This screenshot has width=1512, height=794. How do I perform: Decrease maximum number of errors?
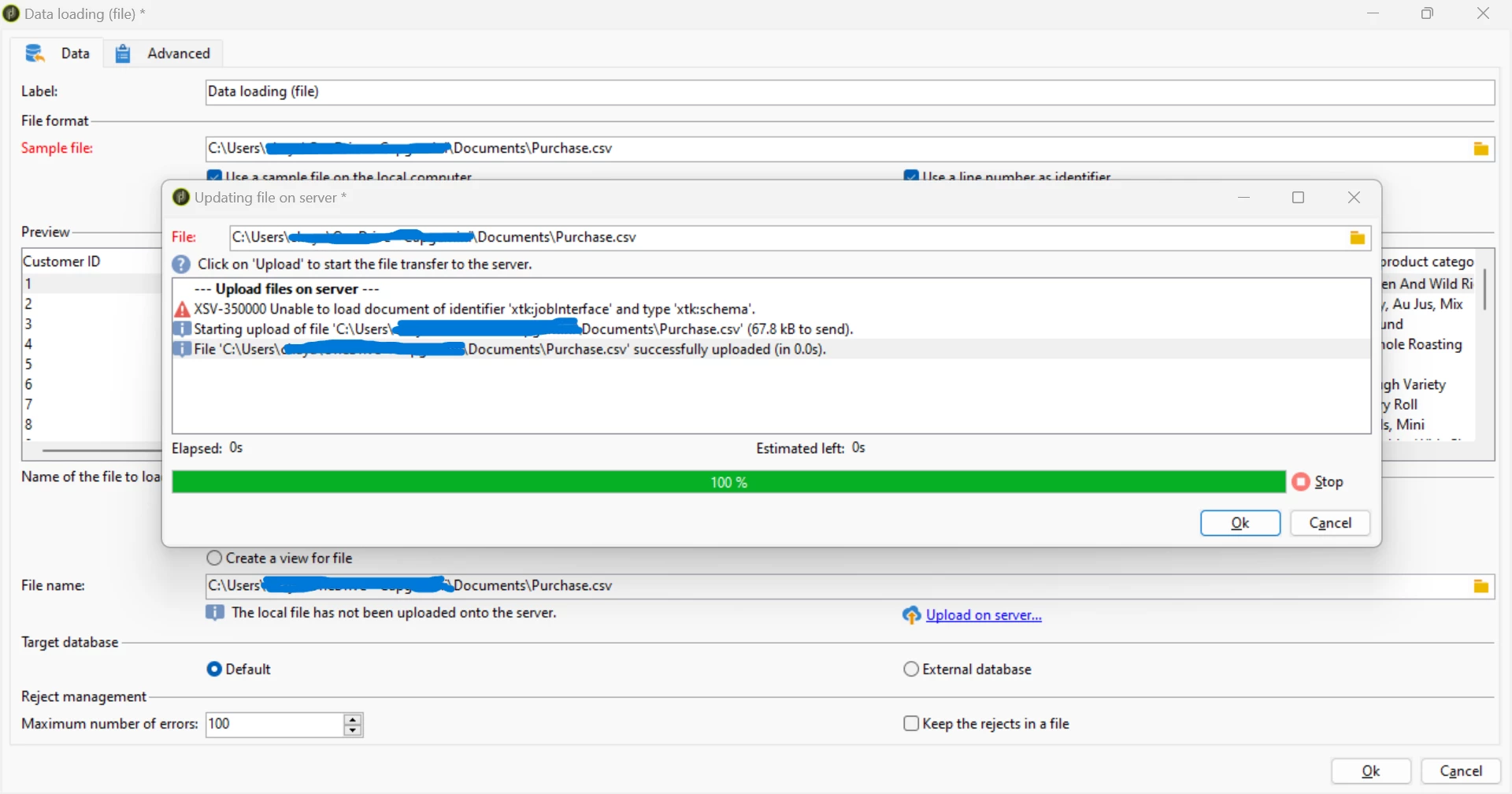[x=354, y=730]
